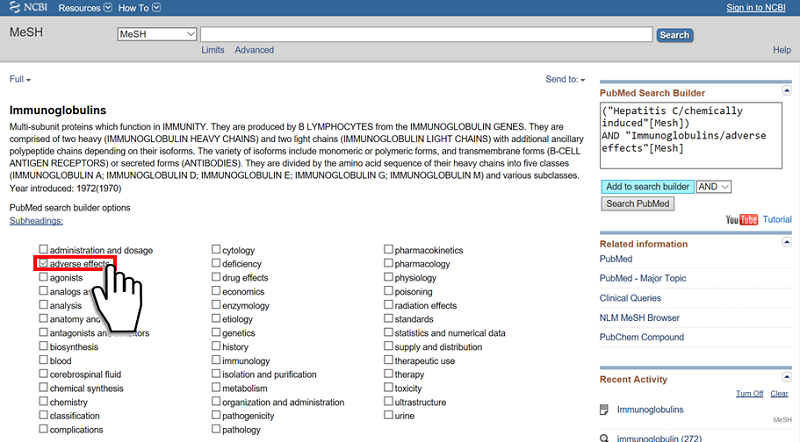Click the Search PubMed button
The width and height of the screenshot is (800, 442).
pyautogui.click(x=638, y=204)
